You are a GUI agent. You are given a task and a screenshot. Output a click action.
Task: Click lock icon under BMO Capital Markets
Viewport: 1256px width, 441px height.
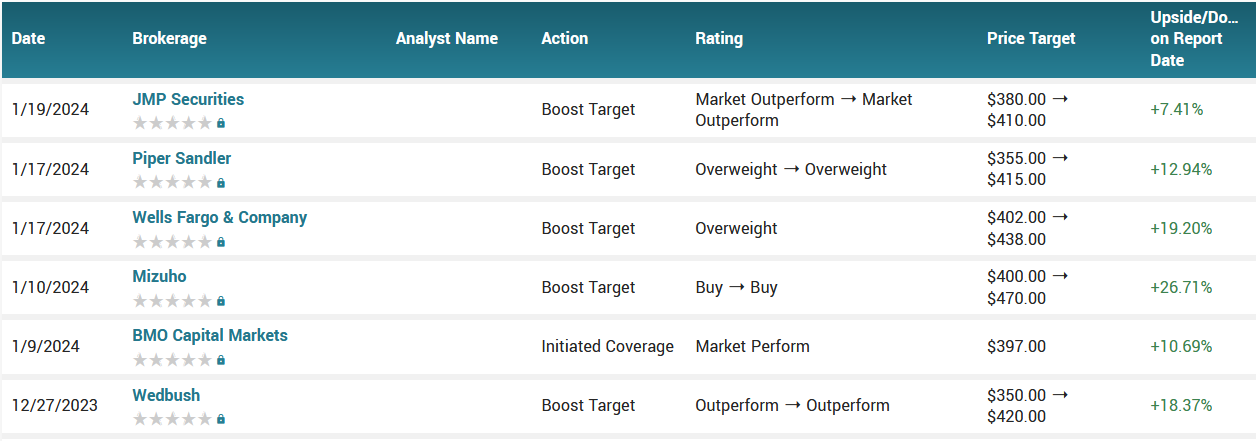tap(221, 359)
